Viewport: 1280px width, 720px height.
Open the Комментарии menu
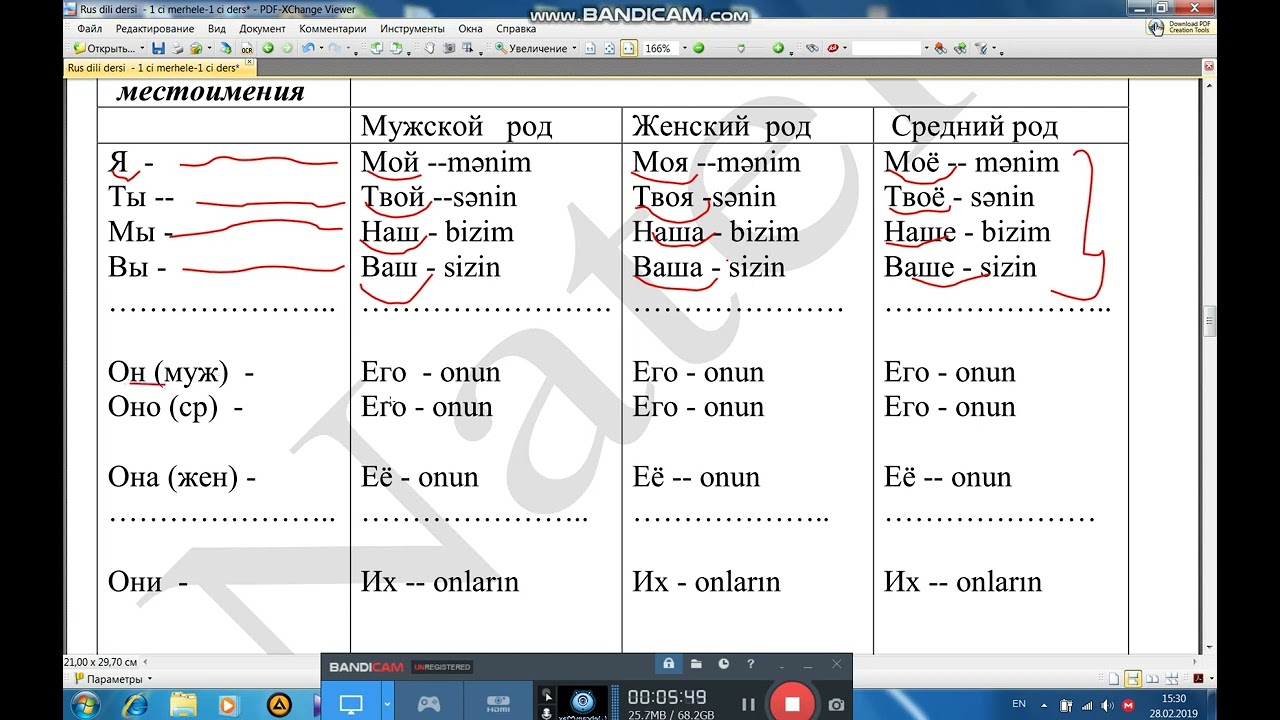[333, 29]
